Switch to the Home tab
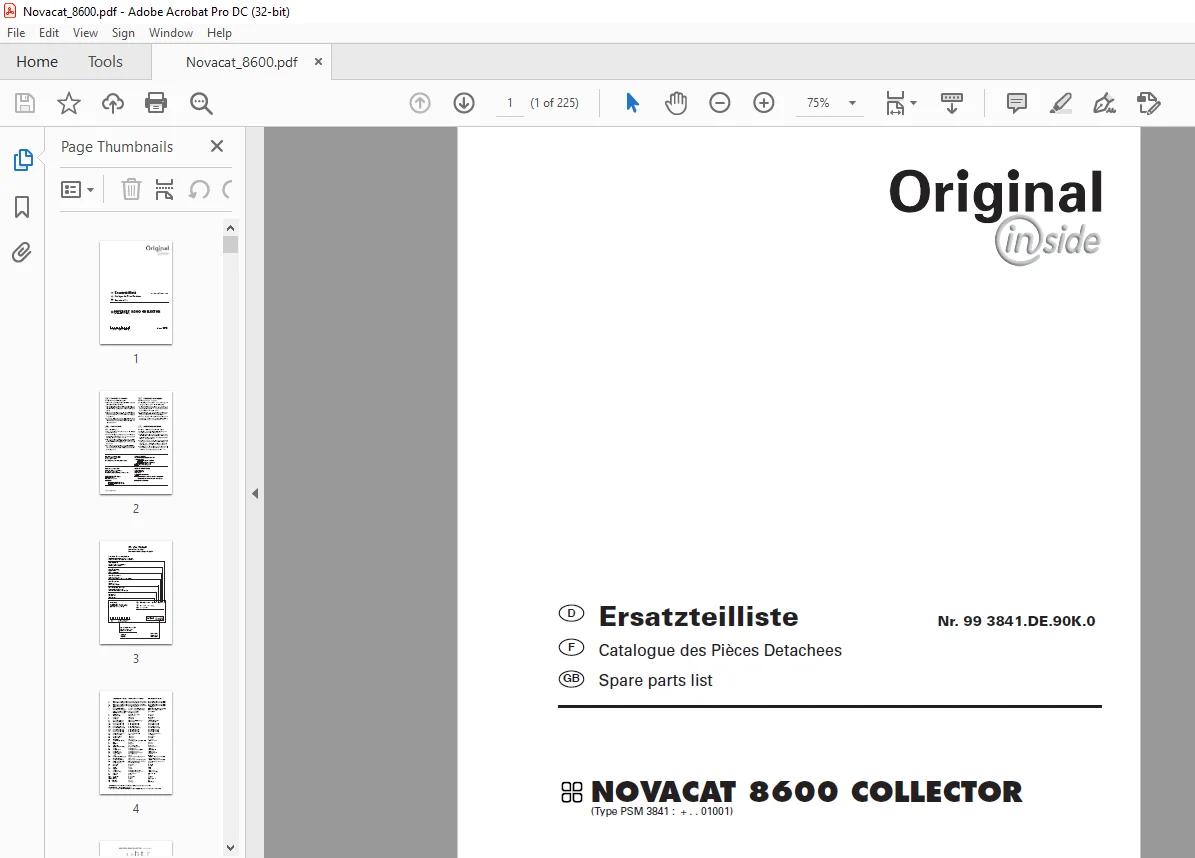The image size is (1195, 858). click(37, 62)
